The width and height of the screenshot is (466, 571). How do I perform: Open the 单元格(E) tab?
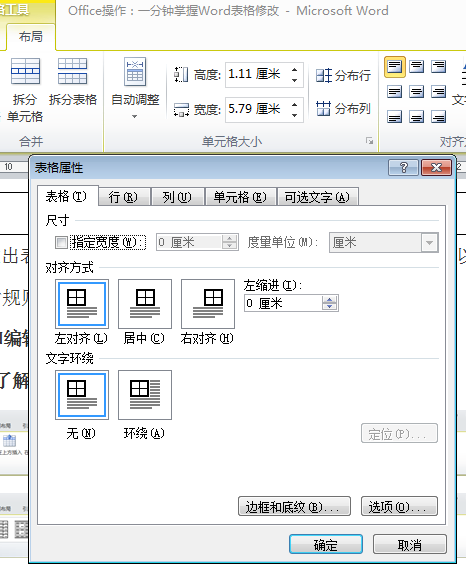click(240, 197)
